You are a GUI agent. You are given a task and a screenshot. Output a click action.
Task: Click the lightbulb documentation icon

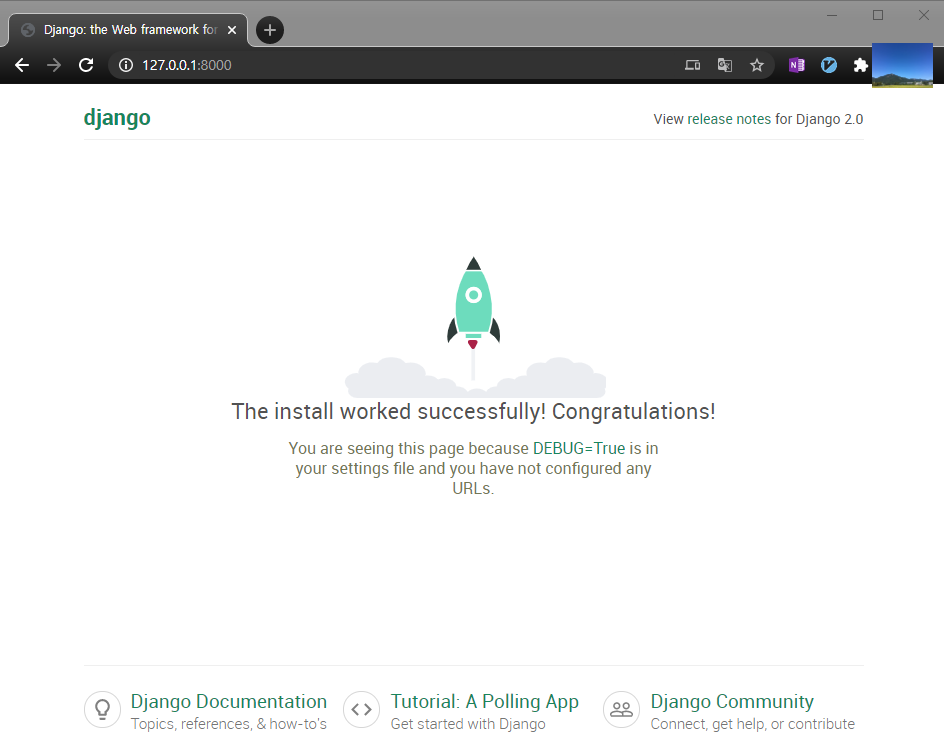[x=102, y=709]
